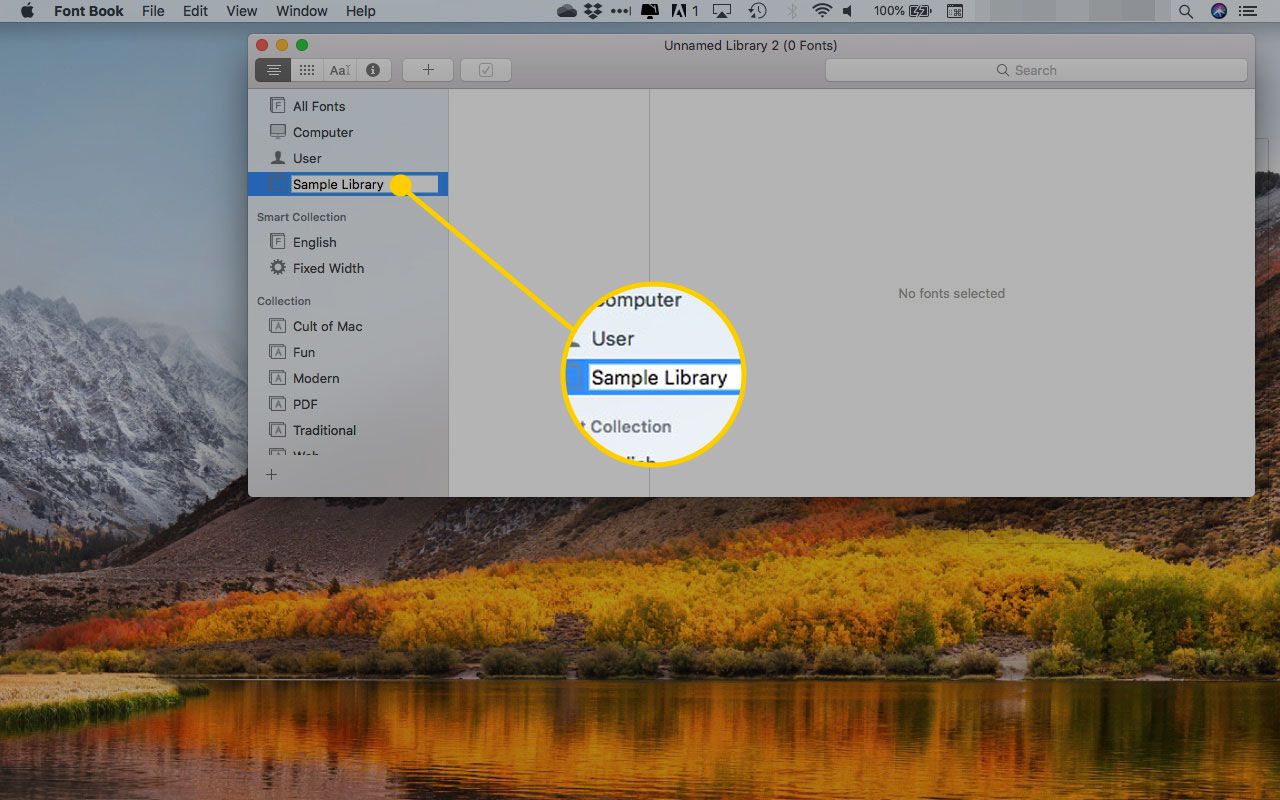The height and width of the screenshot is (800, 1280).
Task: Select the Fixed Width smart collection
Action: (348, 268)
